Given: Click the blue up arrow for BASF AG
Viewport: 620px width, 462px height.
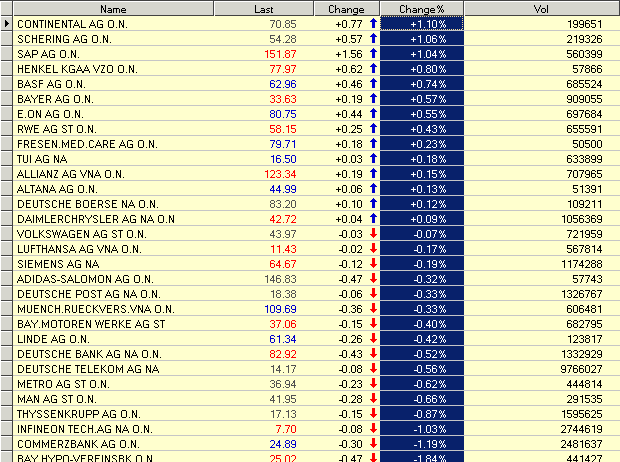Looking at the screenshot, I should (x=373, y=83).
